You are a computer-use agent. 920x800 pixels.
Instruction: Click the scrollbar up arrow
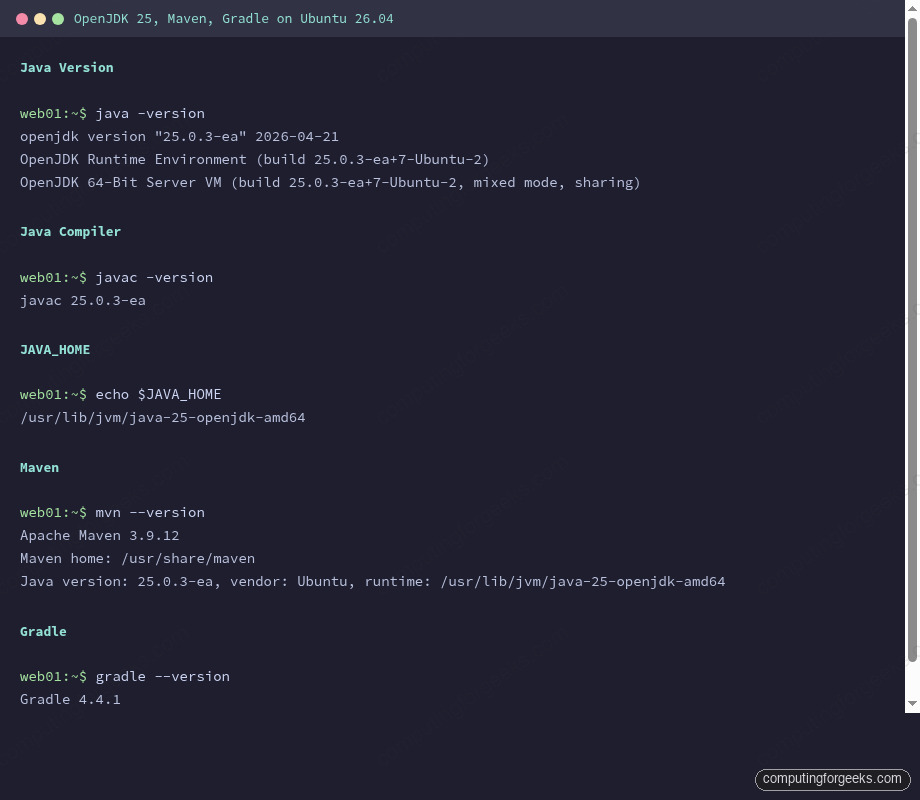coord(912,8)
